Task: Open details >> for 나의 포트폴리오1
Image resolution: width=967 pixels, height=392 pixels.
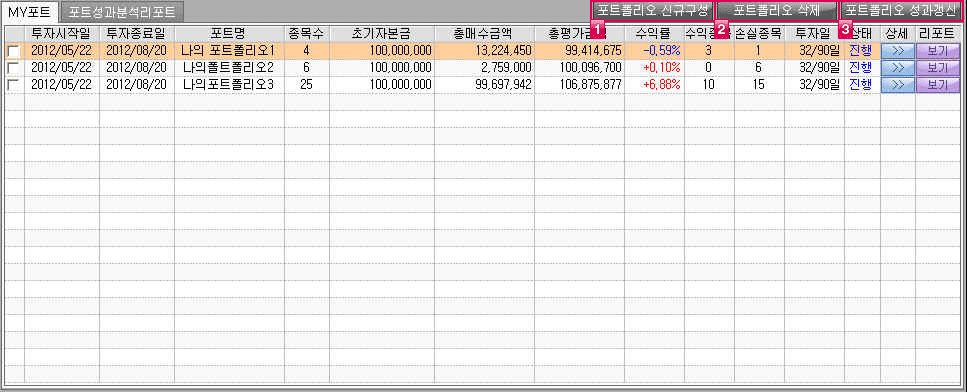Action: (x=897, y=51)
